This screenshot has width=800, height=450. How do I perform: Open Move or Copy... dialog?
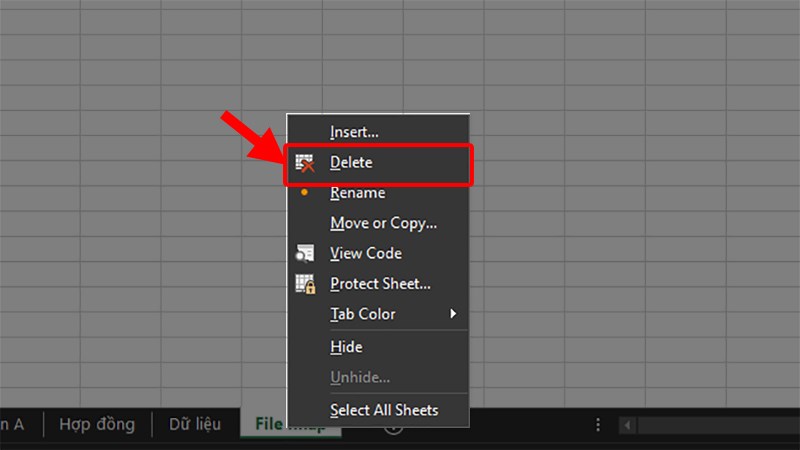[x=378, y=223]
